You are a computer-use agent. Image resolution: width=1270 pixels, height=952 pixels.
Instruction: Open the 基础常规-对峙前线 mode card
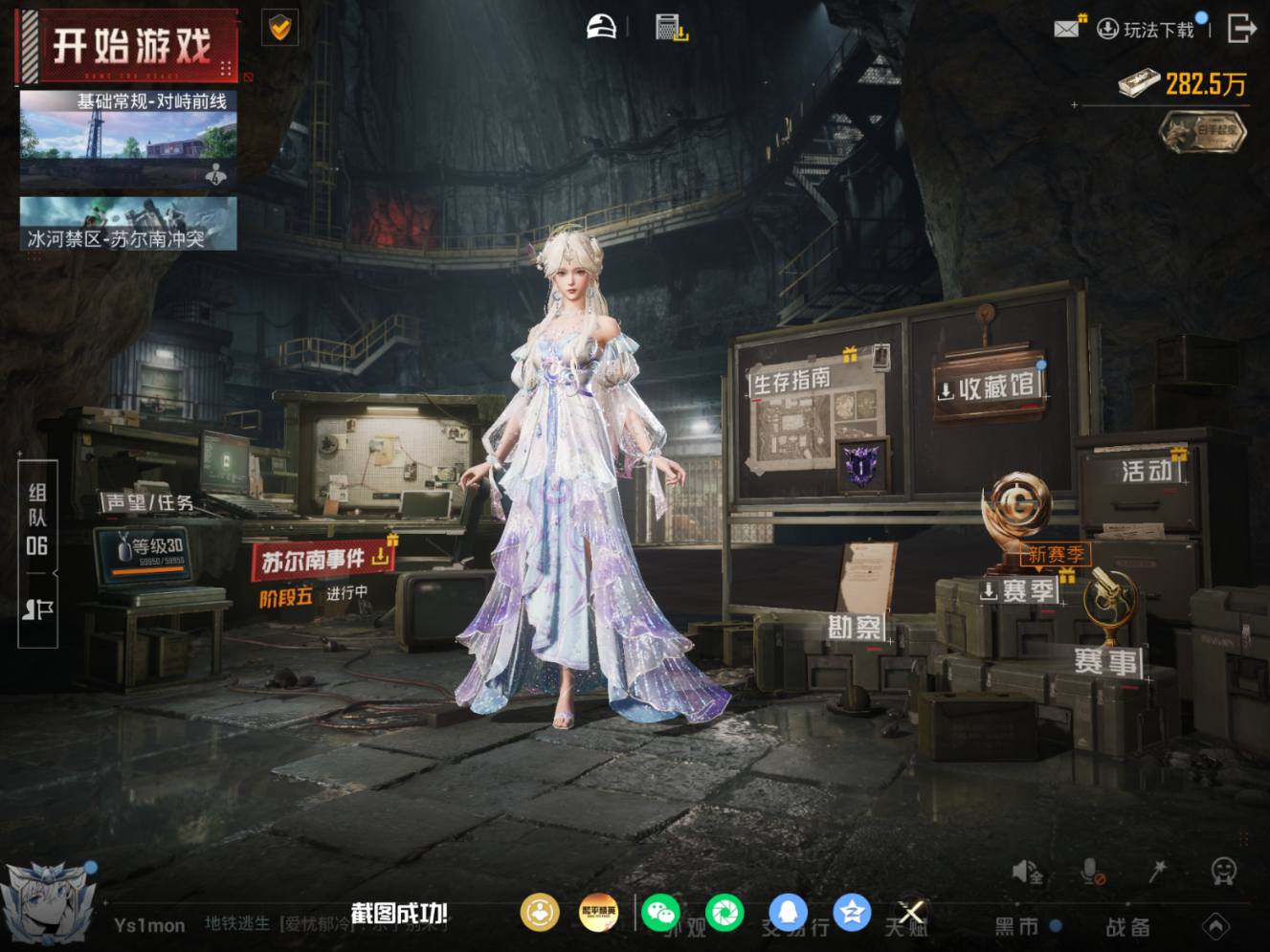coord(128,139)
